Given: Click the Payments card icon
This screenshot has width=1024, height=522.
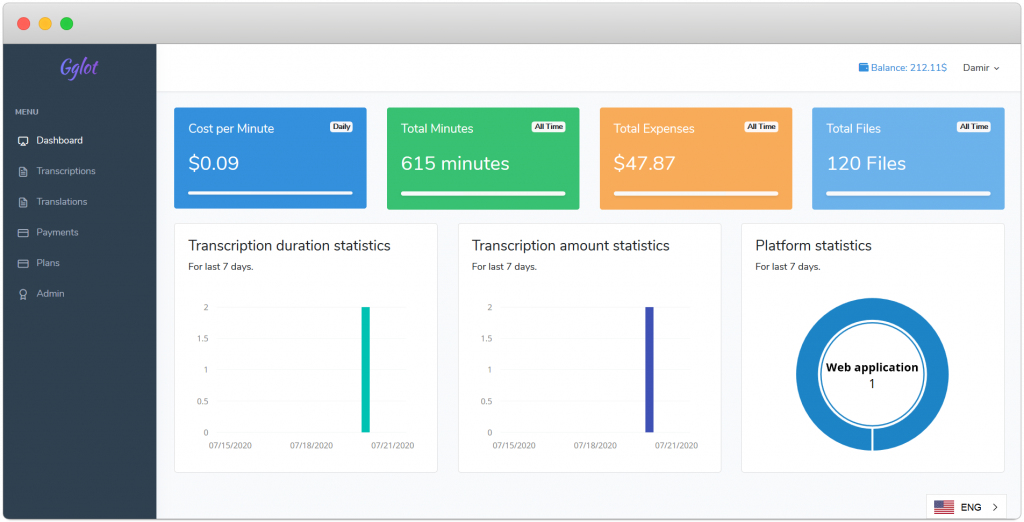Looking at the screenshot, I should 23,233.
